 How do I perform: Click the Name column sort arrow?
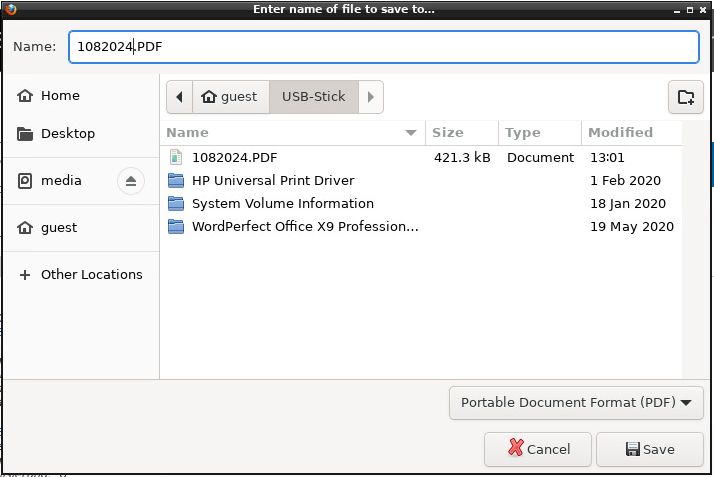tap(411, 133)
